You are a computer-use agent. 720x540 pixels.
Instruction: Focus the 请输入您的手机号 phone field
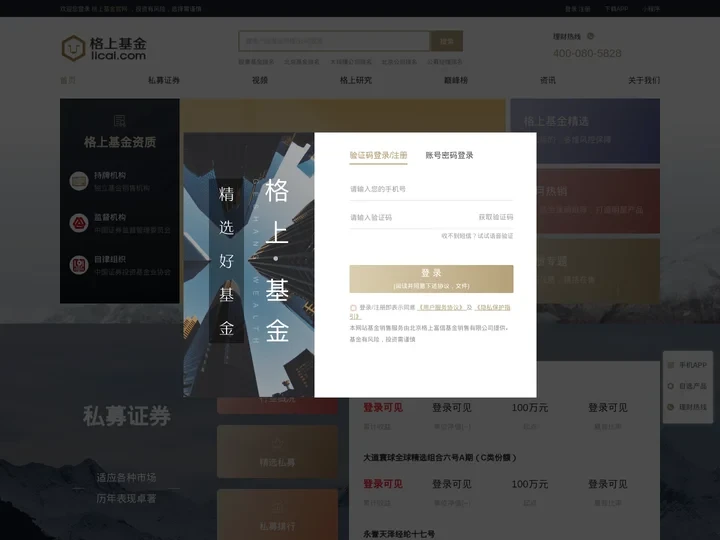(431, 189)
